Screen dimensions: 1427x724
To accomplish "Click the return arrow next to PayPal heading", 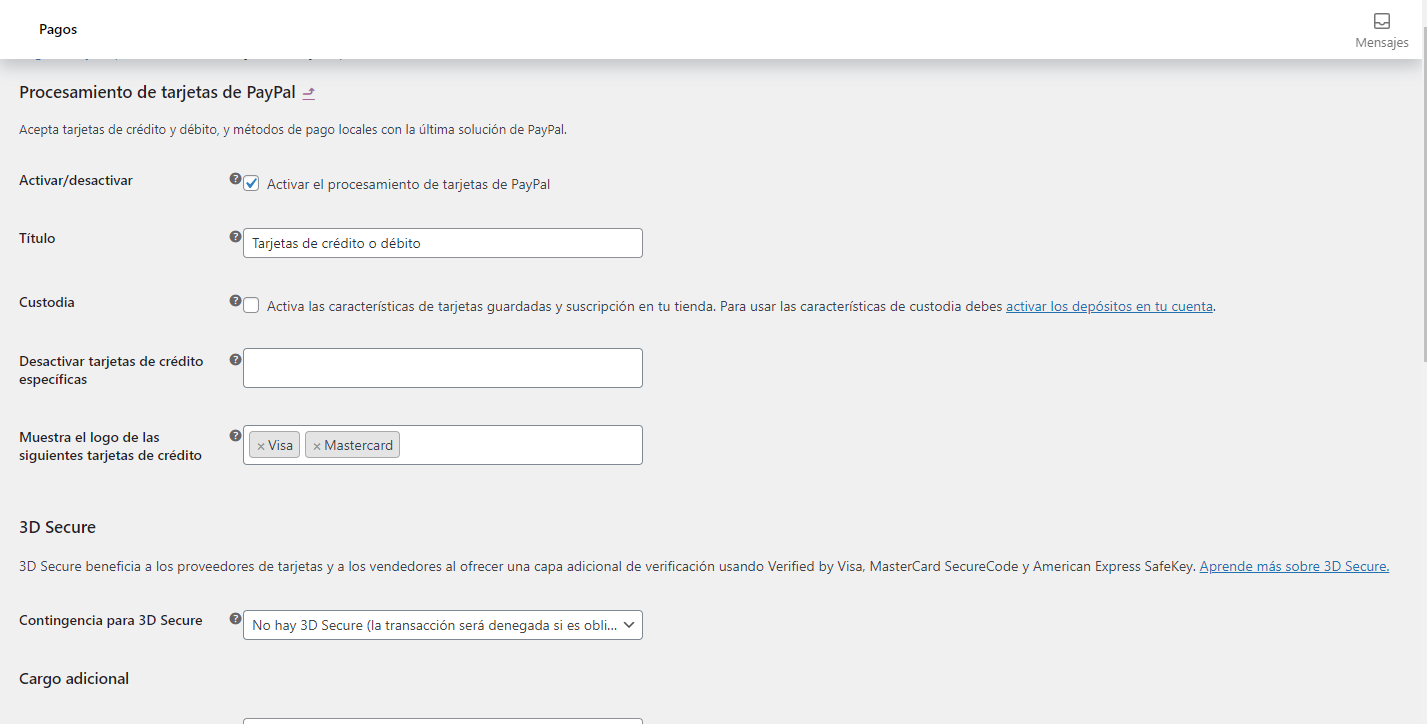I will pos(309,93).
